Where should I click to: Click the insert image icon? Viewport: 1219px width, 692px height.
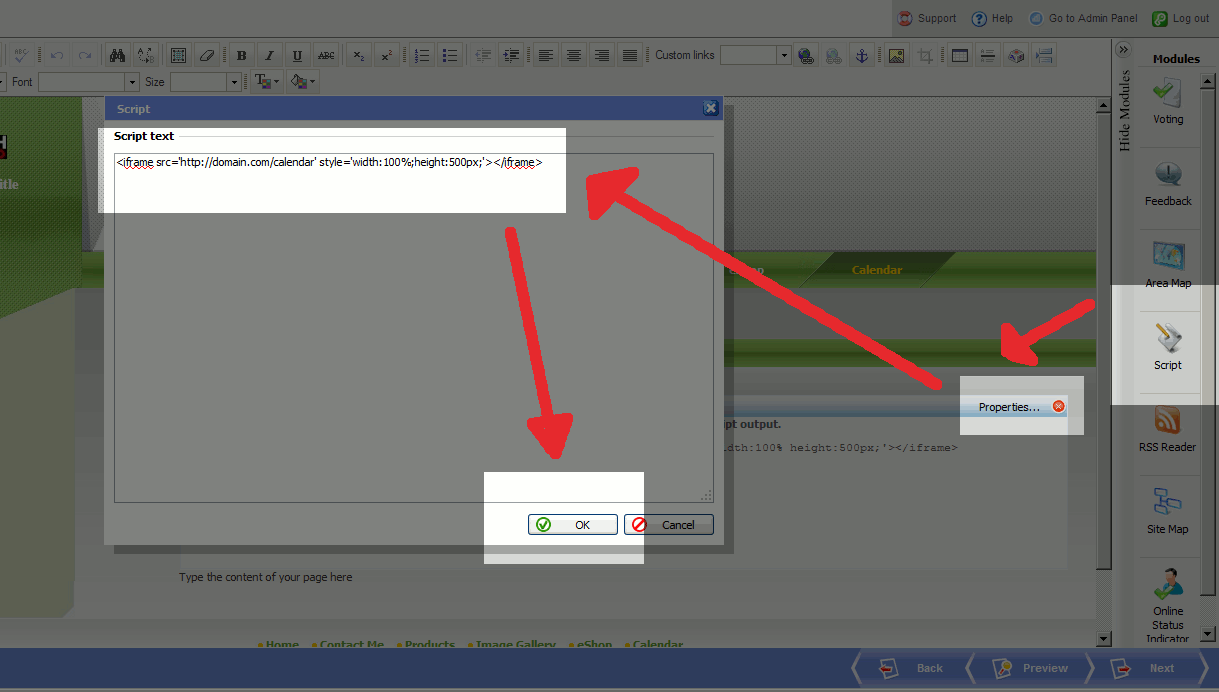(896, 56)
